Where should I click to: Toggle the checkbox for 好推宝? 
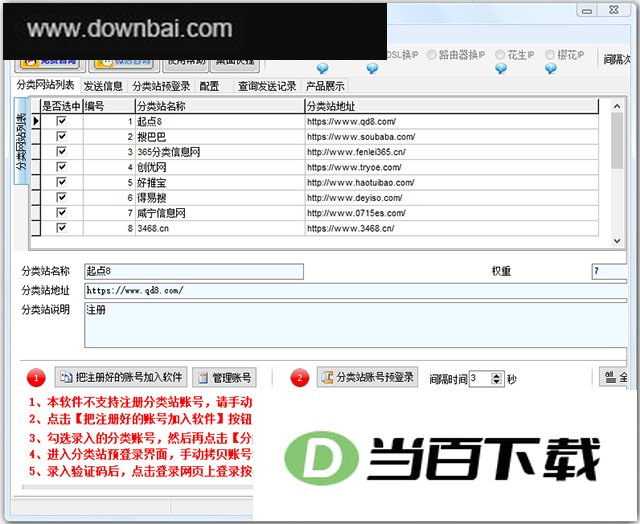[x=62, y=182]
